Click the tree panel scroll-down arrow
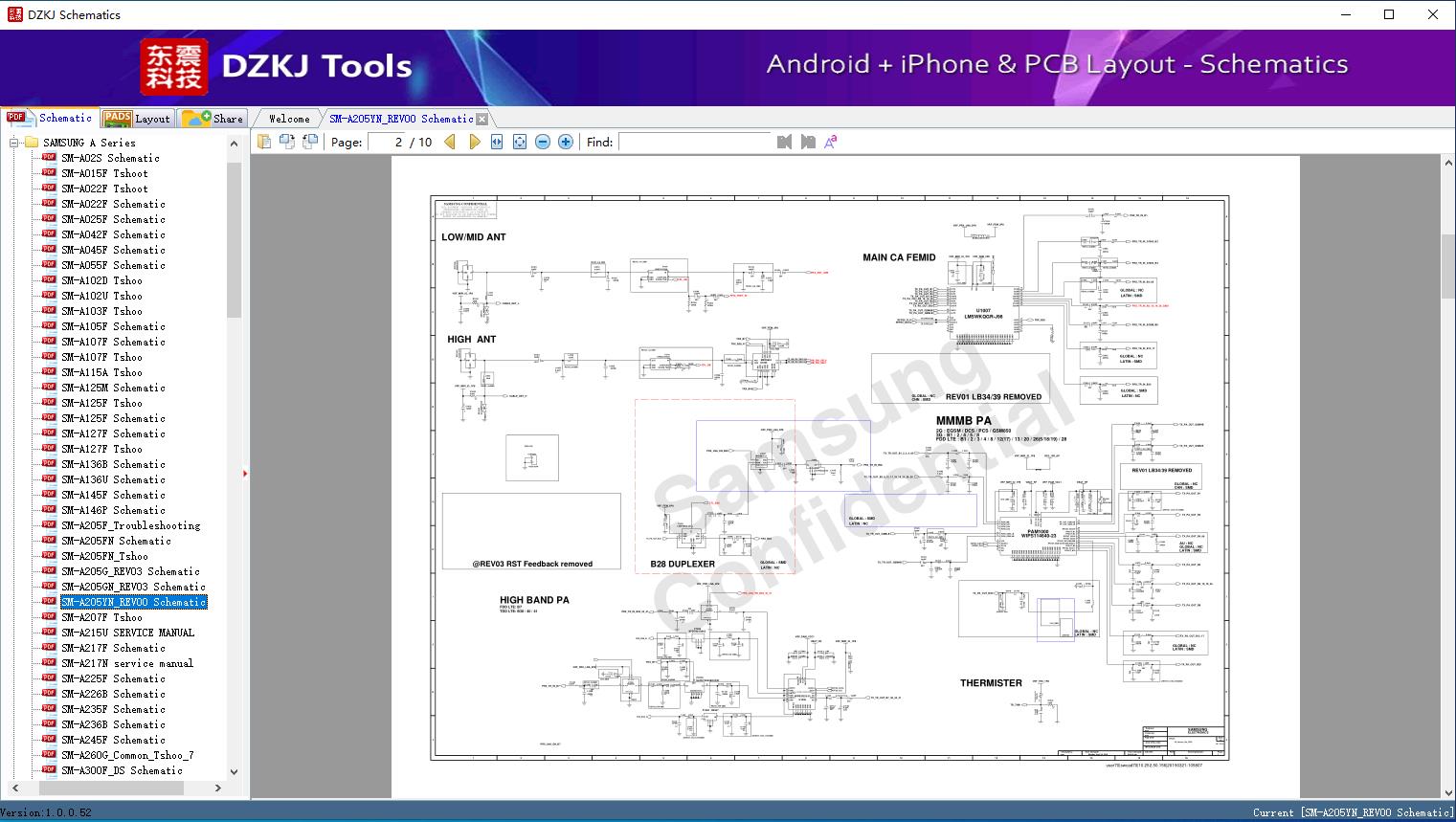 click(x=234, y=772)
